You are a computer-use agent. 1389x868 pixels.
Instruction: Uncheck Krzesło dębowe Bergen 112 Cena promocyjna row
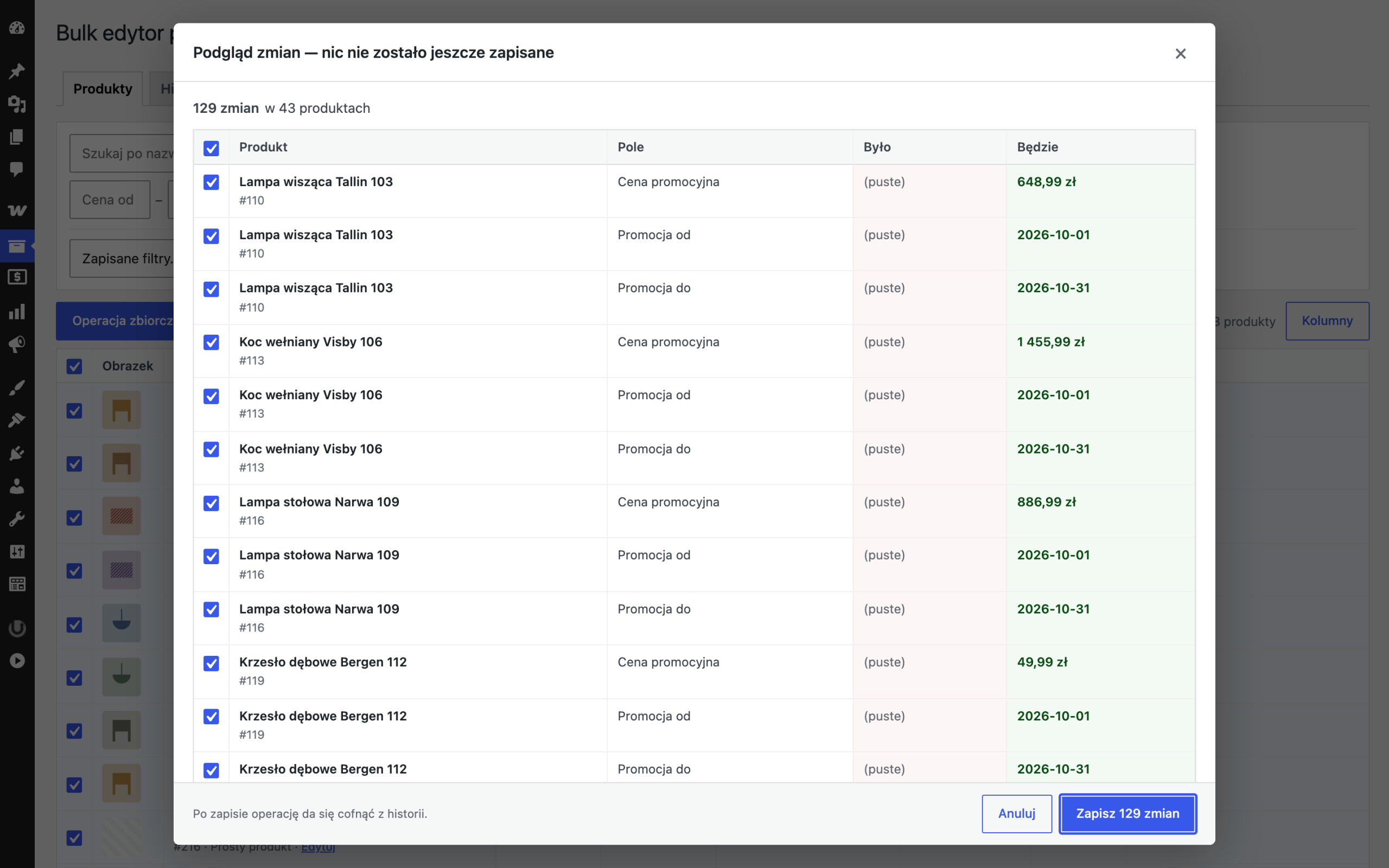pyautogui.click(x=211, y=663)
